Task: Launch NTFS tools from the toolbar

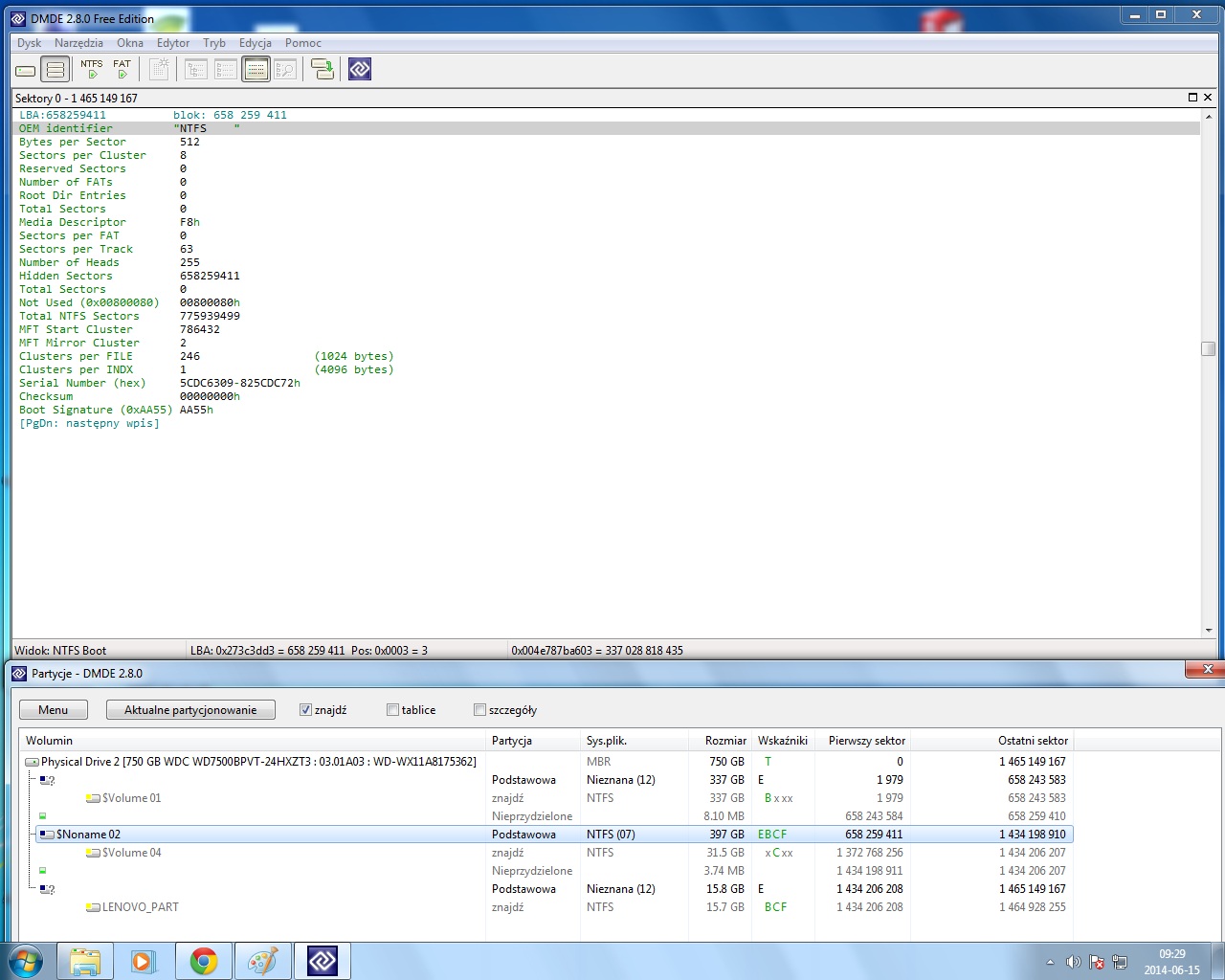Action: (92, 69)
